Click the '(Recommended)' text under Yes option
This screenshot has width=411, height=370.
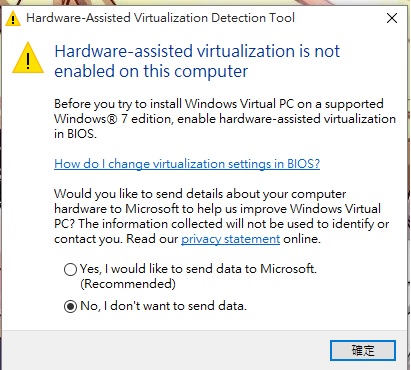(x=128, y=284)
